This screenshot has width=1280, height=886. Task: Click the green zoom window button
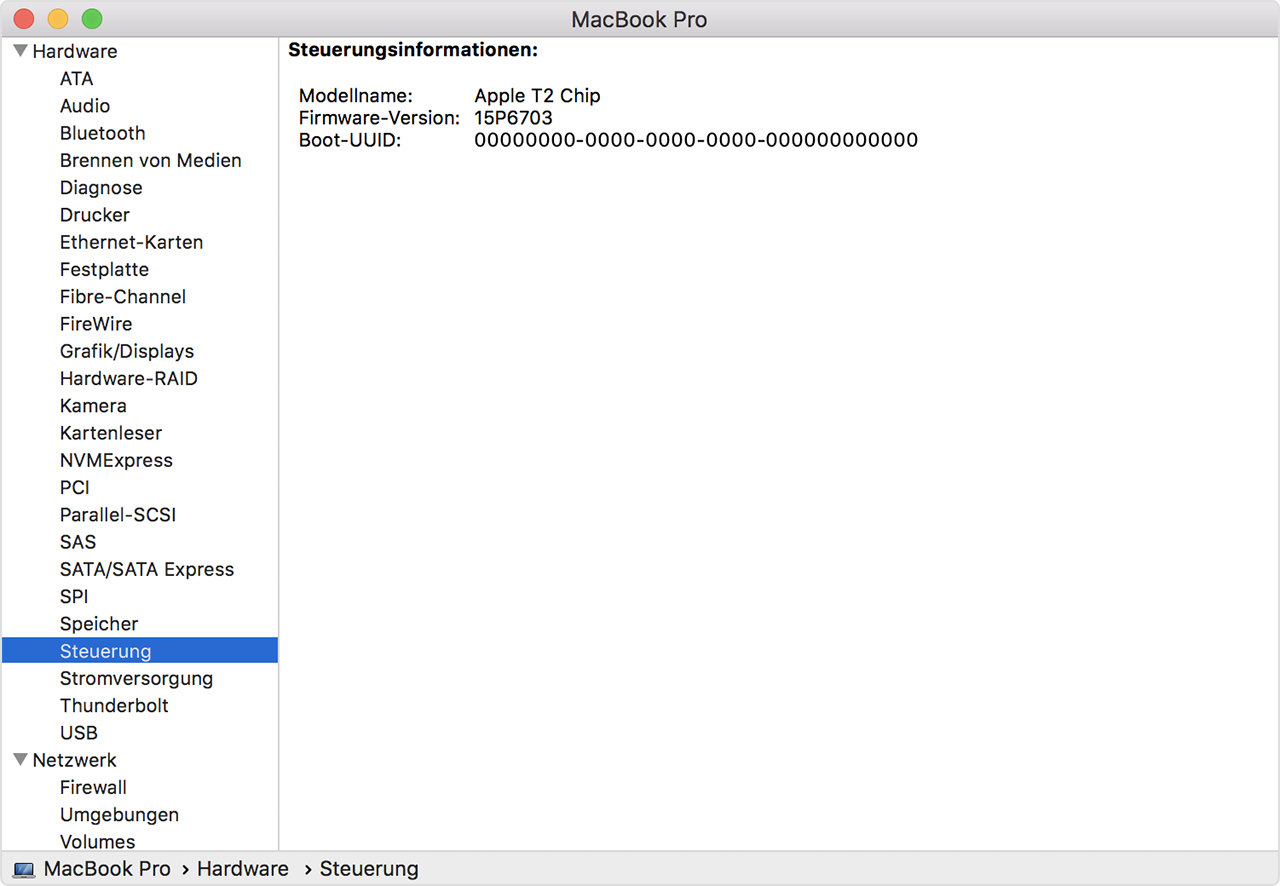pos(92,19)
